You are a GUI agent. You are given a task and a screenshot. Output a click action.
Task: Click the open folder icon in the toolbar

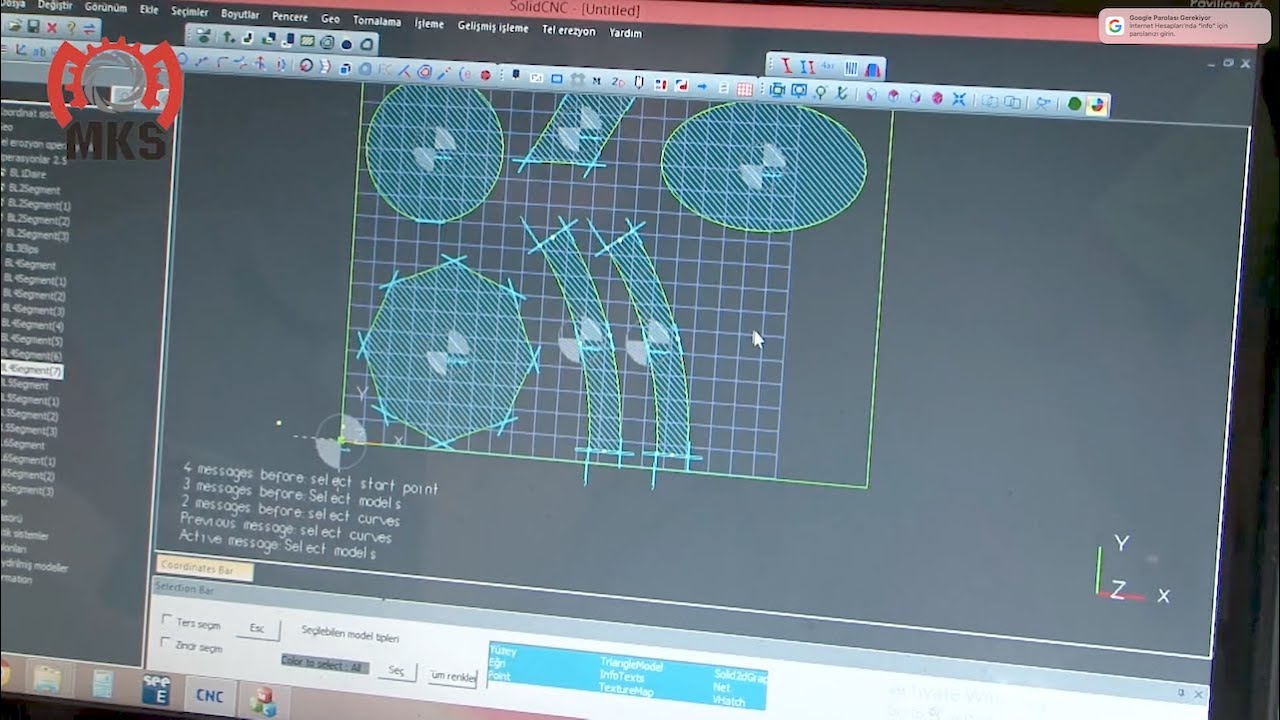13,25
